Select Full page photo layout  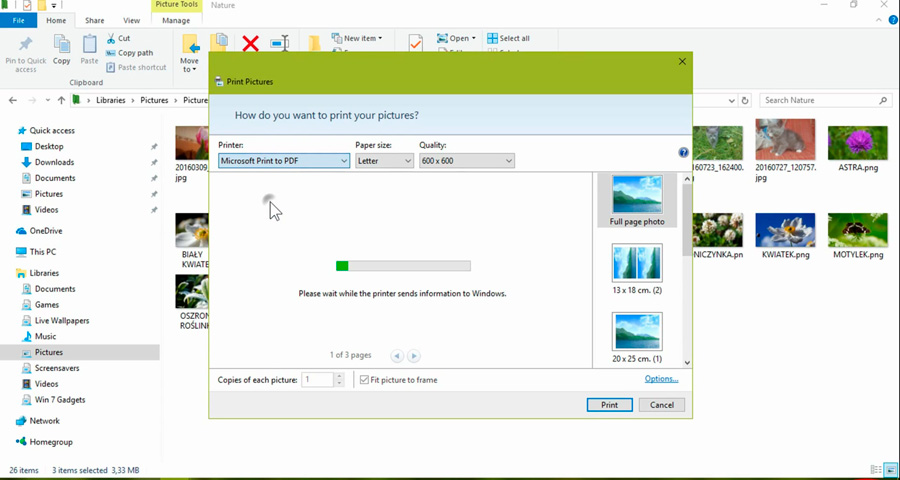click(637, 200)
